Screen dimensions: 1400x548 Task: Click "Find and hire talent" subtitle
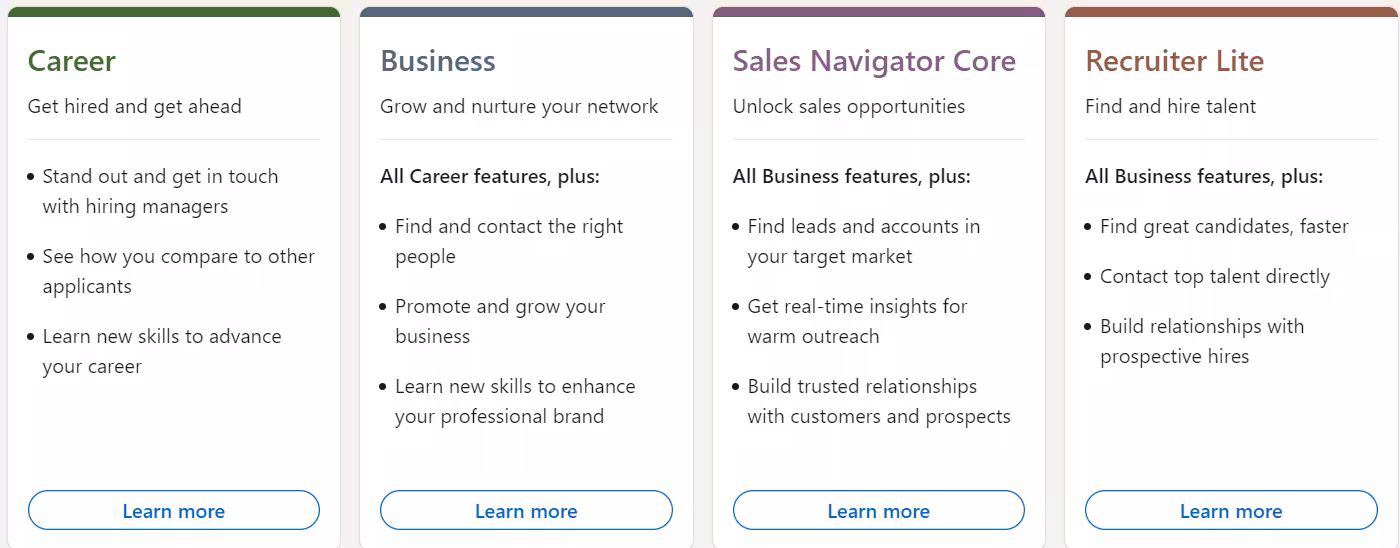[1170, 106]
